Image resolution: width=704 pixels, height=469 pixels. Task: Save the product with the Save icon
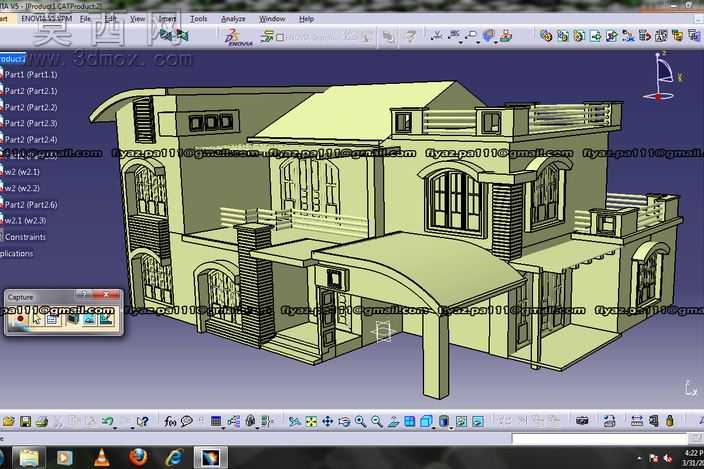[x=25, y=421]
